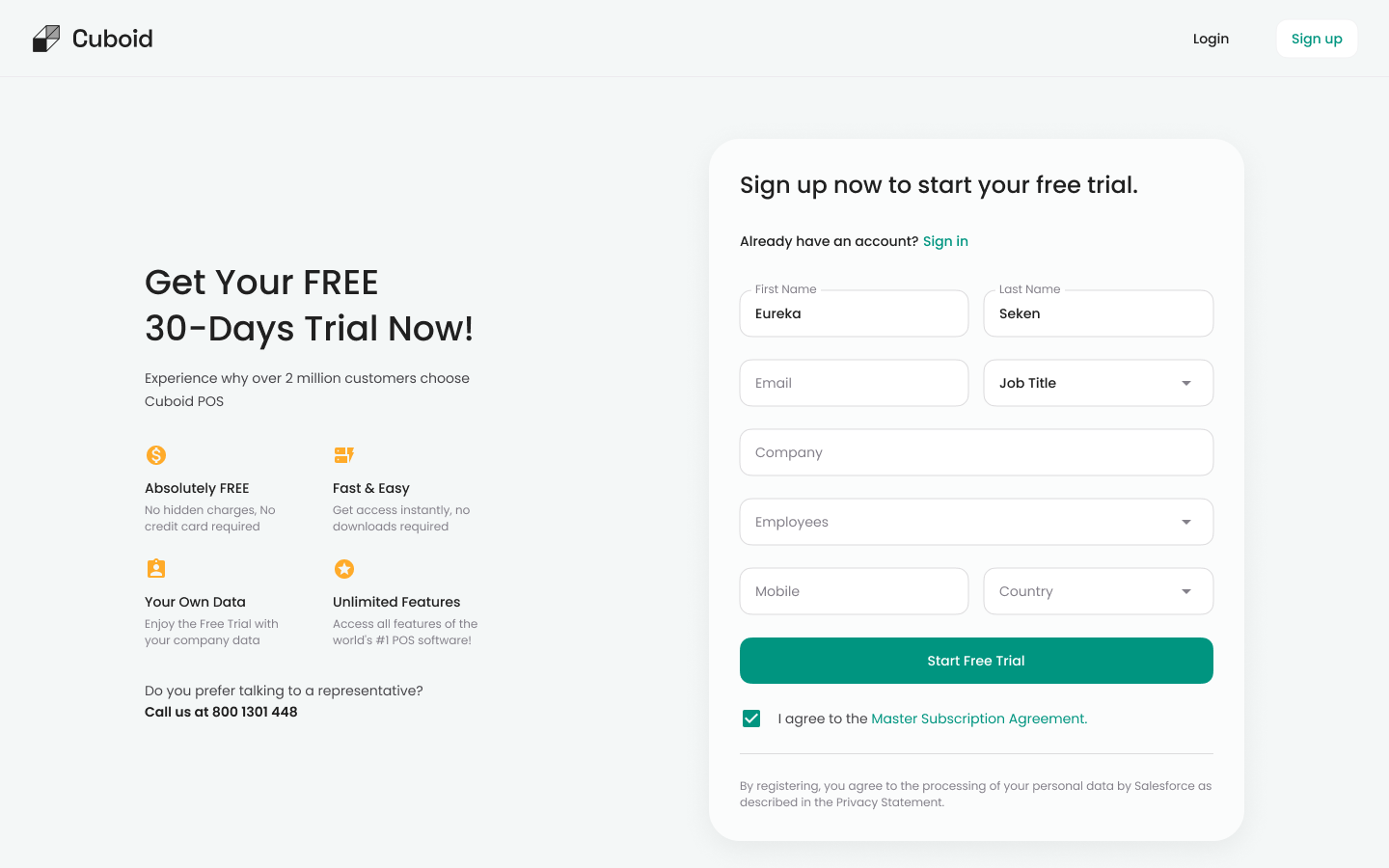Click the Country dropdown chevron
Screen dimensions: 1389x868
click(1185, 591)
